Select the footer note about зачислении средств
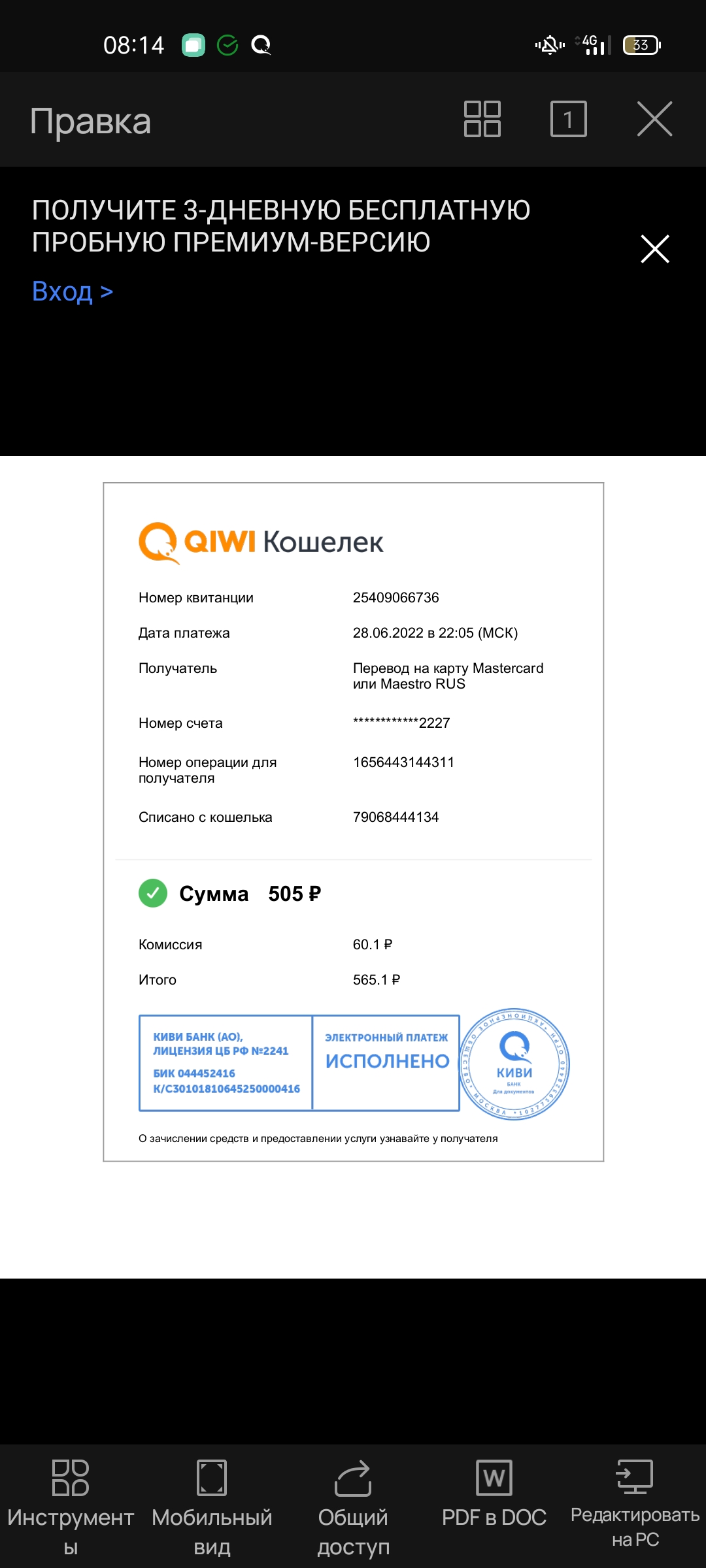The height and width of the screenshot is (1568, 706). [x=318, y=1139]
